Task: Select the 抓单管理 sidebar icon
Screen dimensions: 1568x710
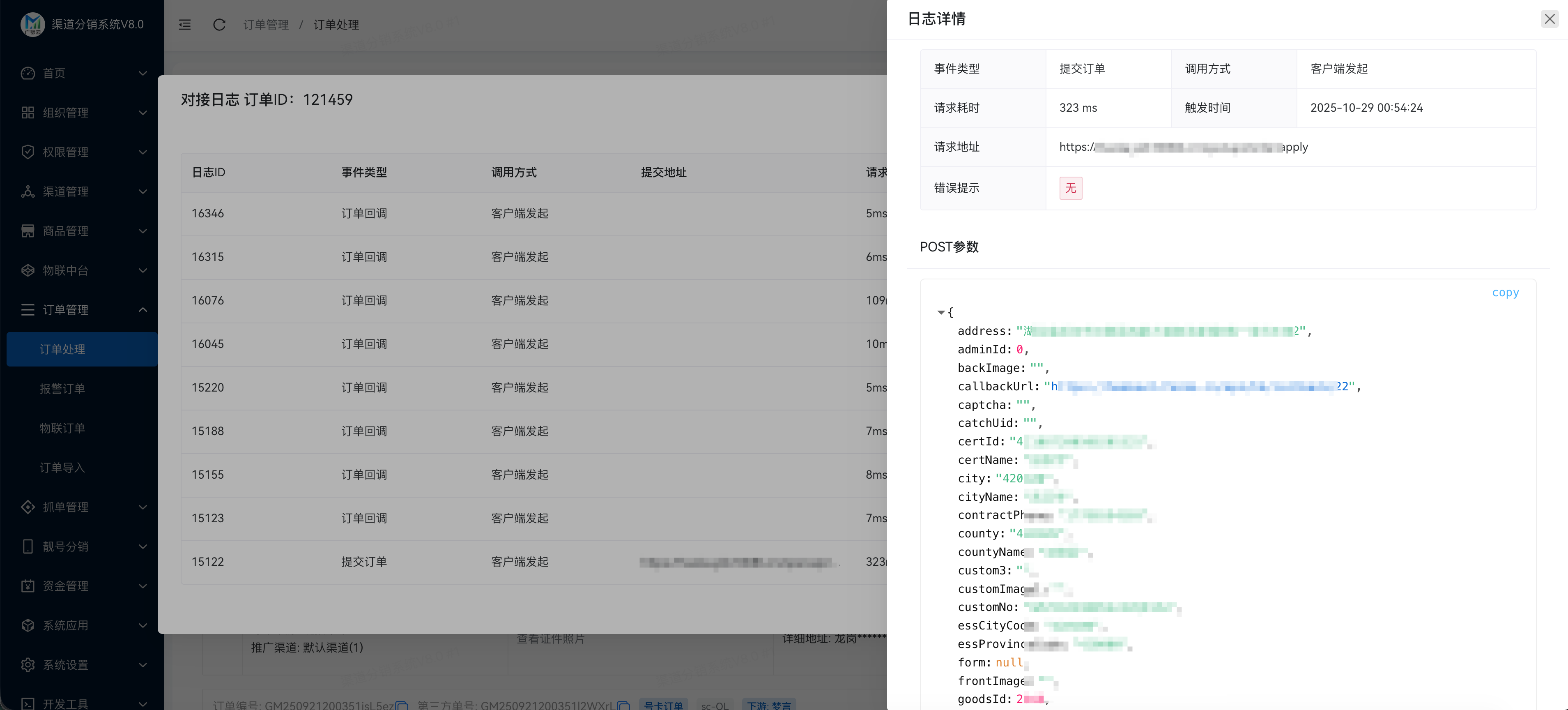Action: coord(28,507)
